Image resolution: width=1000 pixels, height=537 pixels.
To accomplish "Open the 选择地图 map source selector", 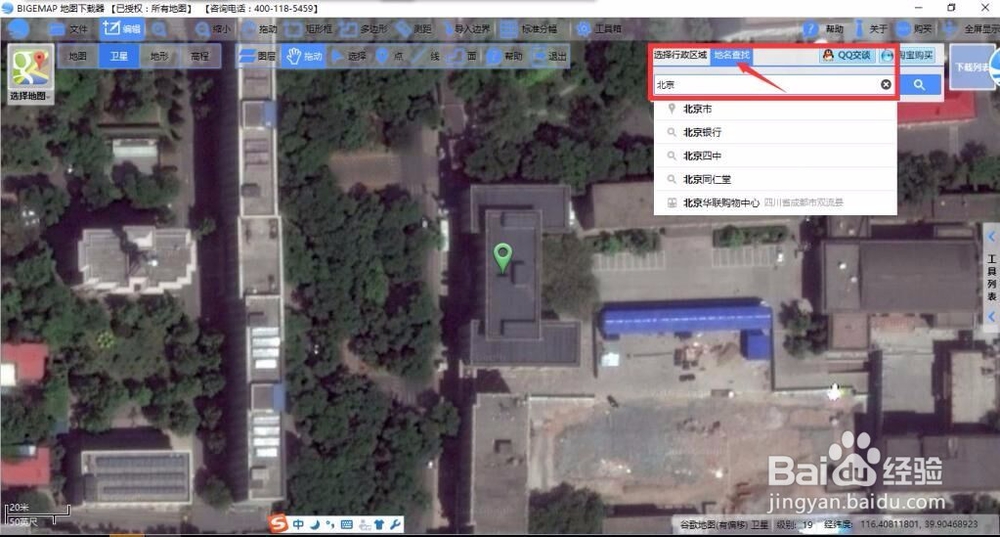I will pos(29,75).
